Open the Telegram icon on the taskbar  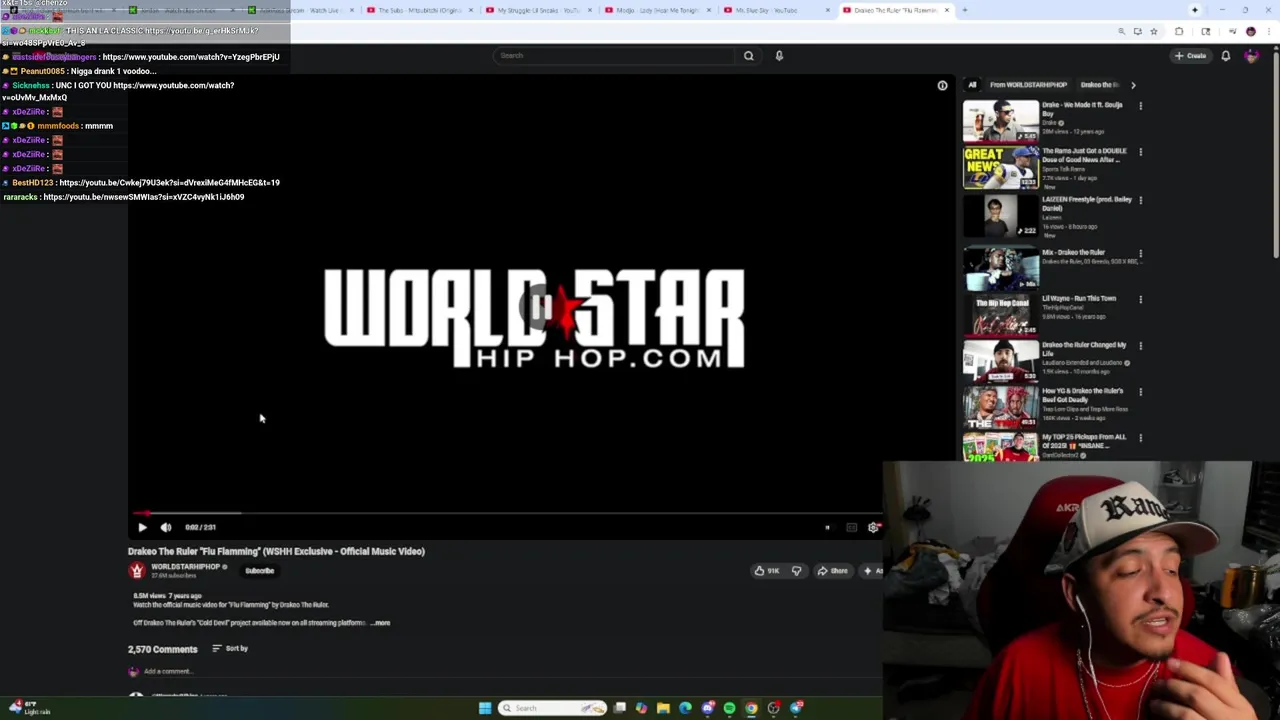tap(797, 708)
